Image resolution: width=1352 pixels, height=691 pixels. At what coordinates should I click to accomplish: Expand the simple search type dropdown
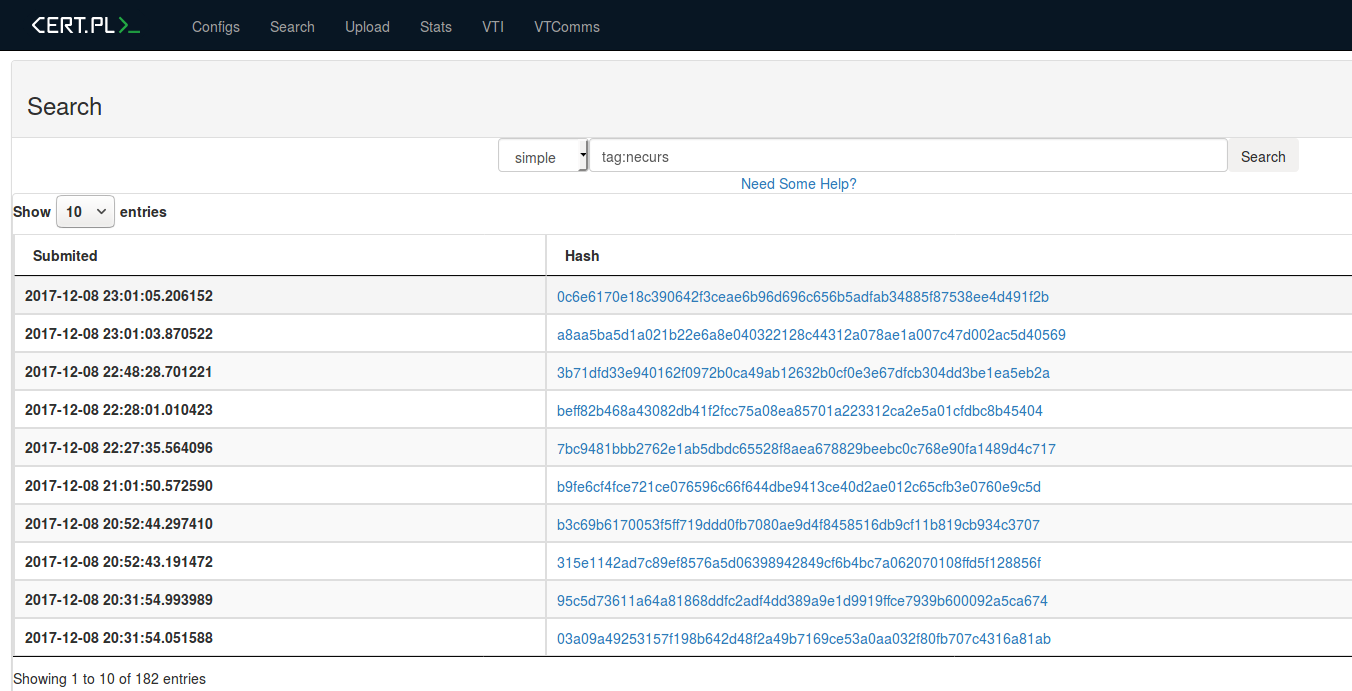[543, 157]
